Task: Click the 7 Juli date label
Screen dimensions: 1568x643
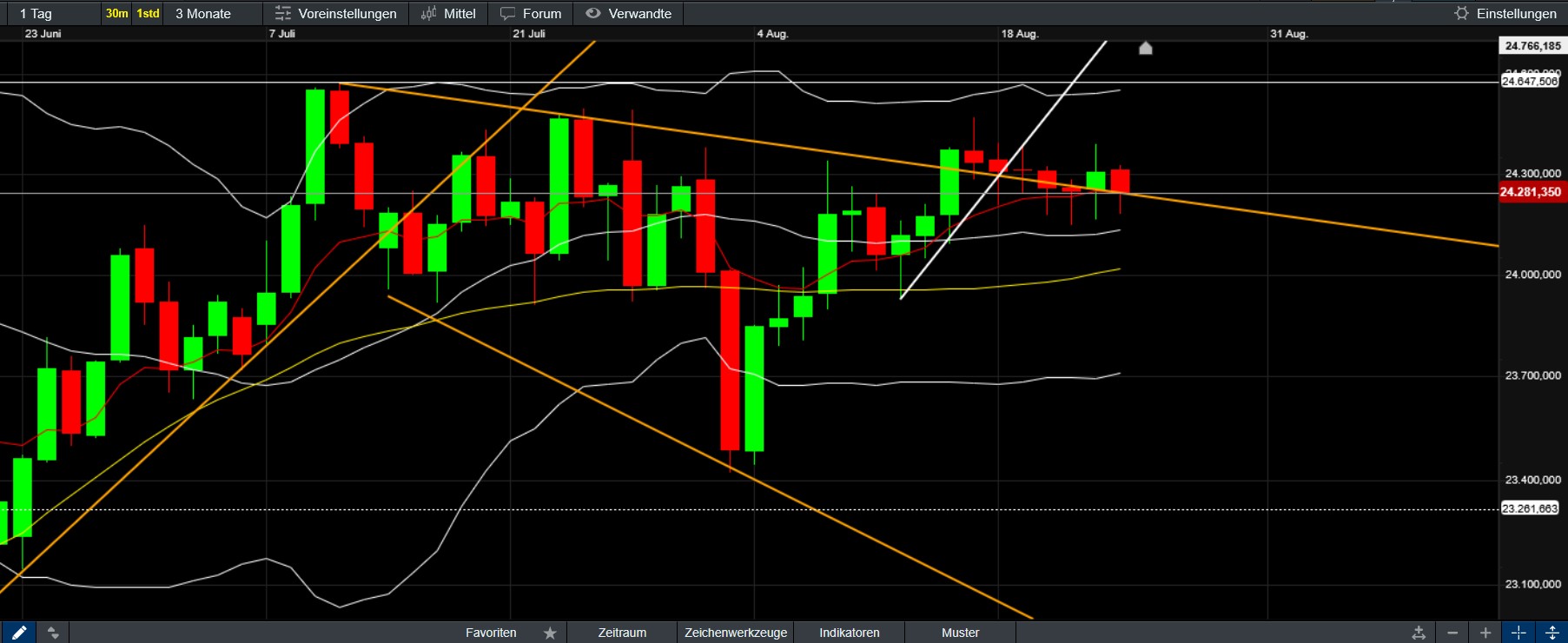Action: point(281,34)
